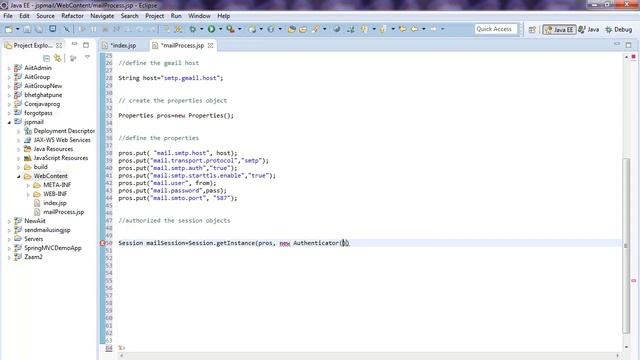Minimize the Project Explorer panel
Screen dimensions: 640x360
coord(74,44)
